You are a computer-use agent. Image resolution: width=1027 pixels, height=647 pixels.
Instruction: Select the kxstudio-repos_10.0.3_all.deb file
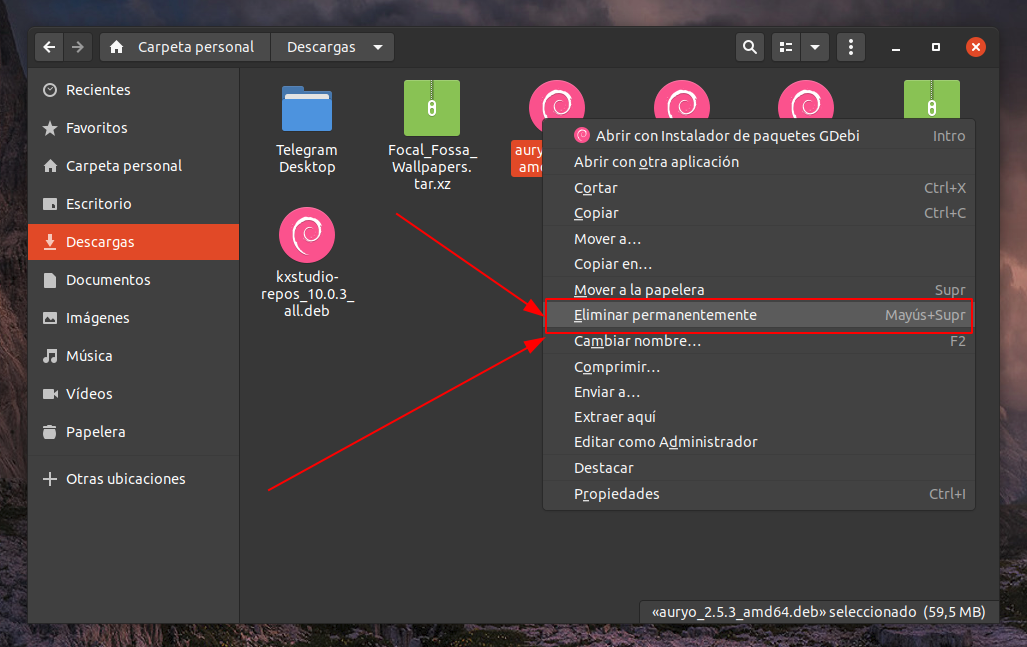click(307, 236)
